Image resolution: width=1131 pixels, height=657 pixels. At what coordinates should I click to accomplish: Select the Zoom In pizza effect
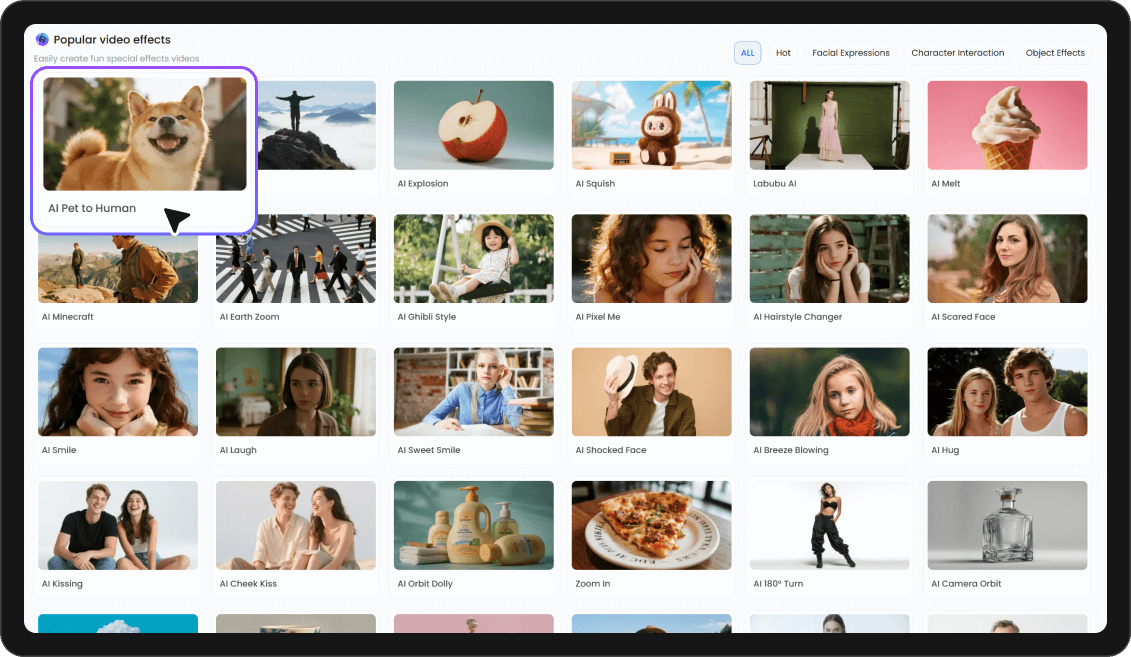click(x=651, y=525)
